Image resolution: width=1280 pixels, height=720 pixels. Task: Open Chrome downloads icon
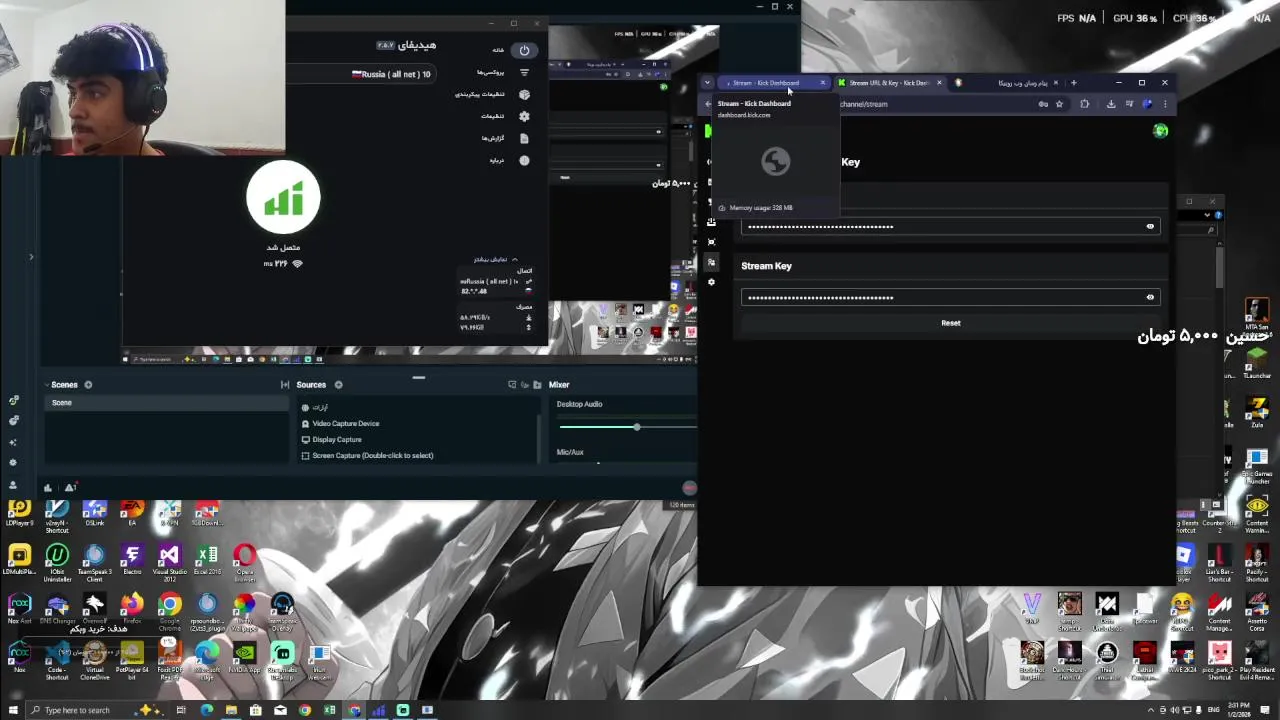1111,104
